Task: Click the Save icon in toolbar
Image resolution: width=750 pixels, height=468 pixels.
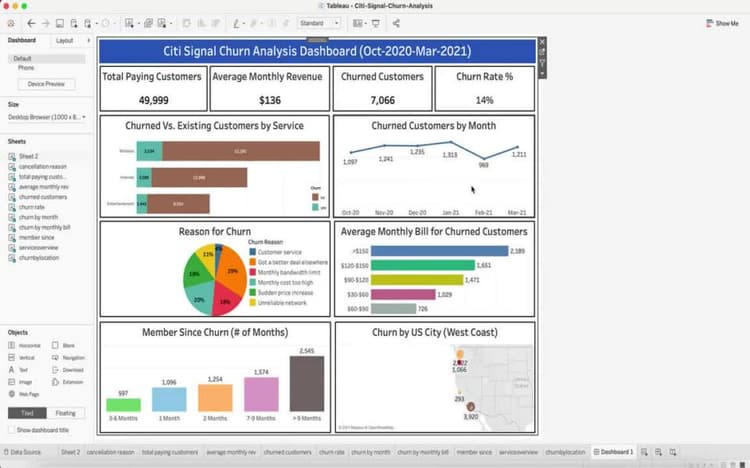Action: [x=60, y=23]
